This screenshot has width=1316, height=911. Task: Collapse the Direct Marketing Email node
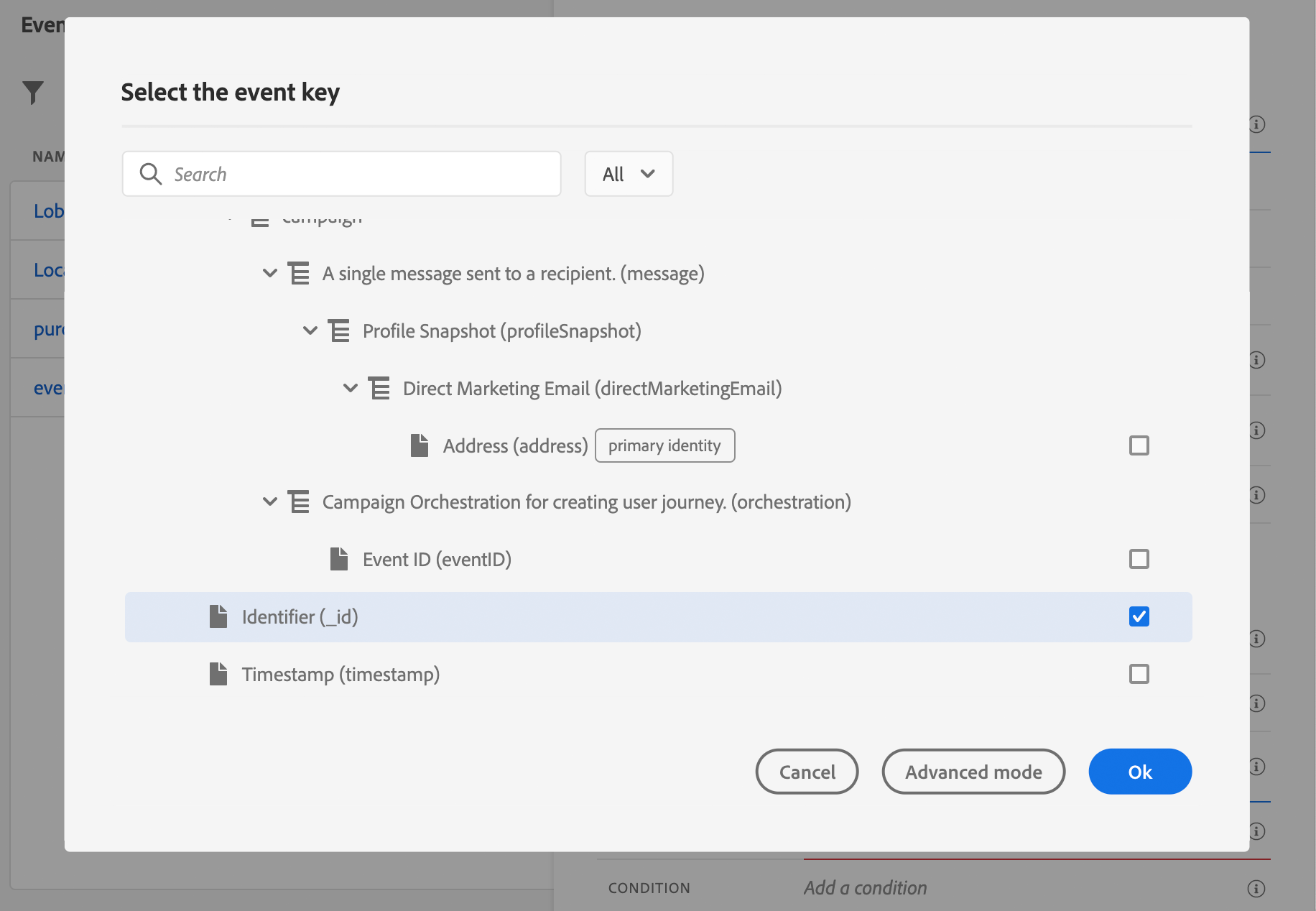(x=351, y=388)
